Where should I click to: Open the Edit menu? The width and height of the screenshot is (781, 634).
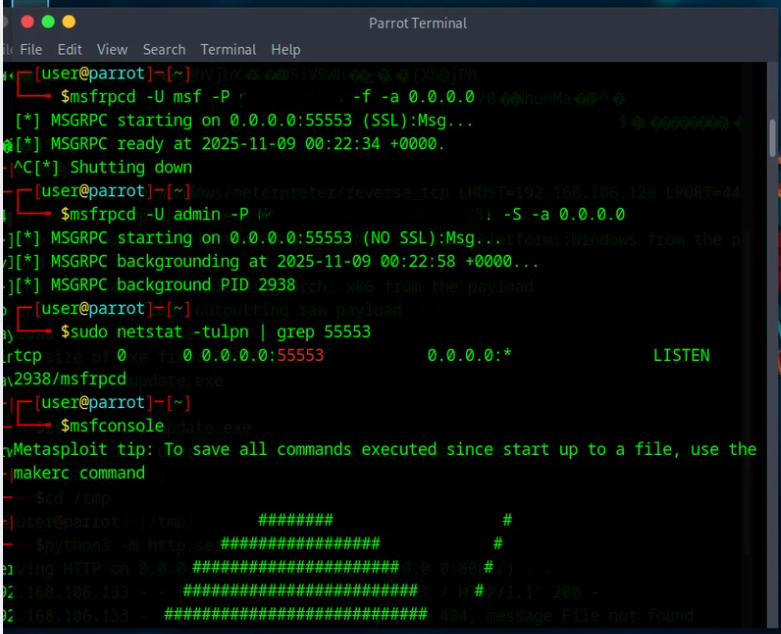tap(70, 50)
